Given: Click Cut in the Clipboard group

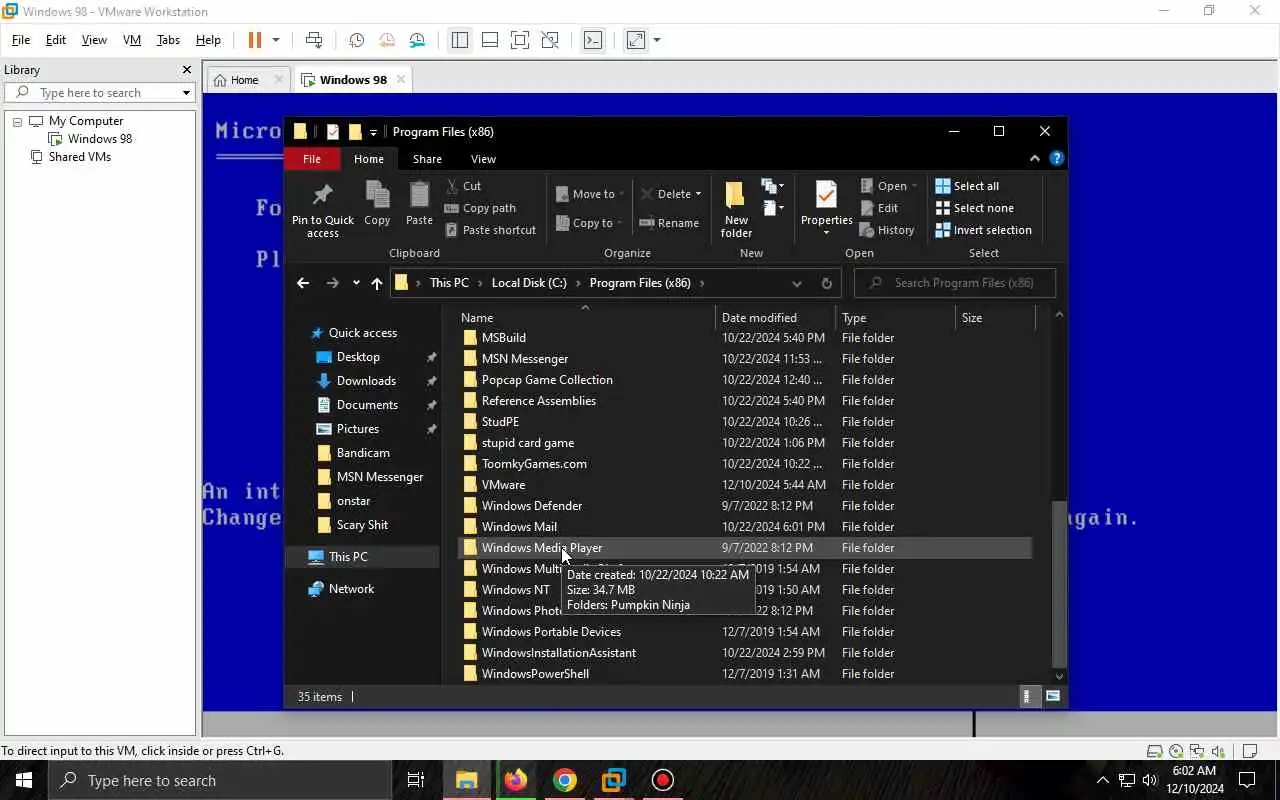Looking at the screenshot, I should point(463,186).
